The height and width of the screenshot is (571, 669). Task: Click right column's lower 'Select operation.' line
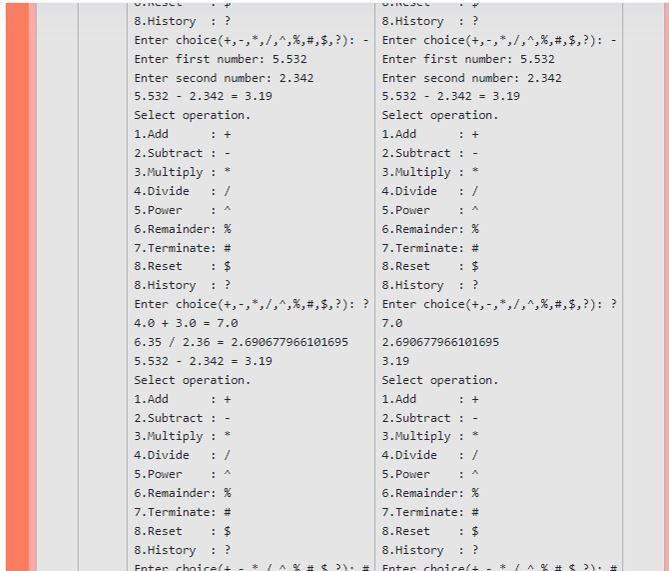click(x=440, y=380)
